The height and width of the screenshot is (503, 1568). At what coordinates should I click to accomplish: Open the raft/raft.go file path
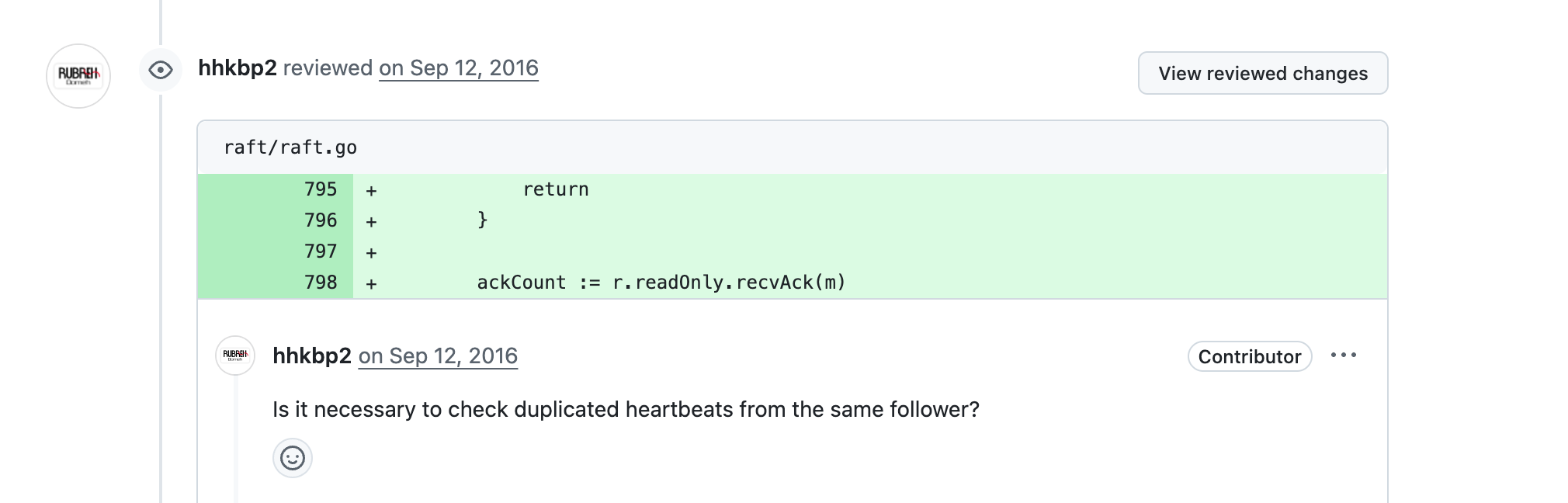click(290, 147)
